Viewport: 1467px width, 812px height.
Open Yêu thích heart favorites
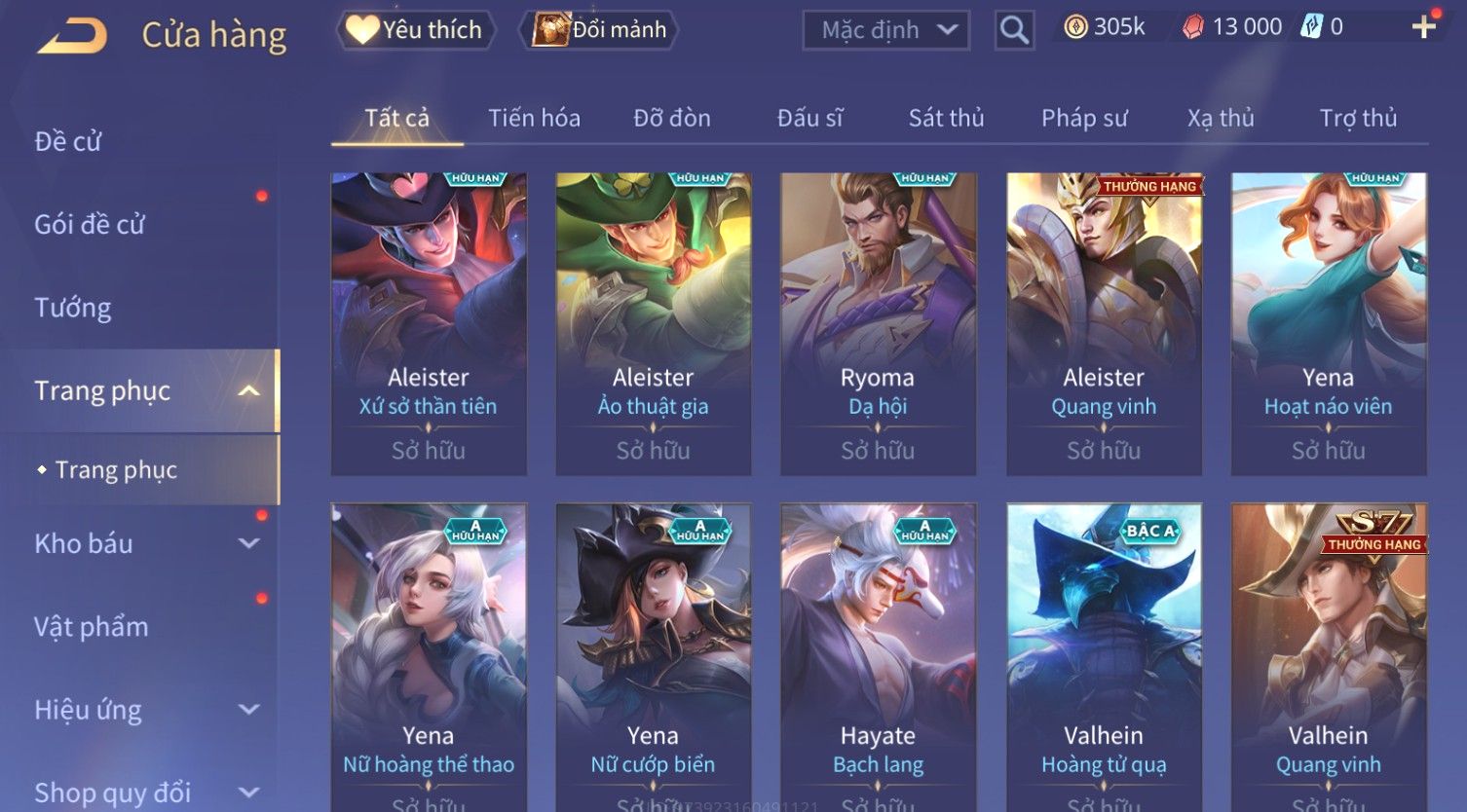[x=416, y=30]
